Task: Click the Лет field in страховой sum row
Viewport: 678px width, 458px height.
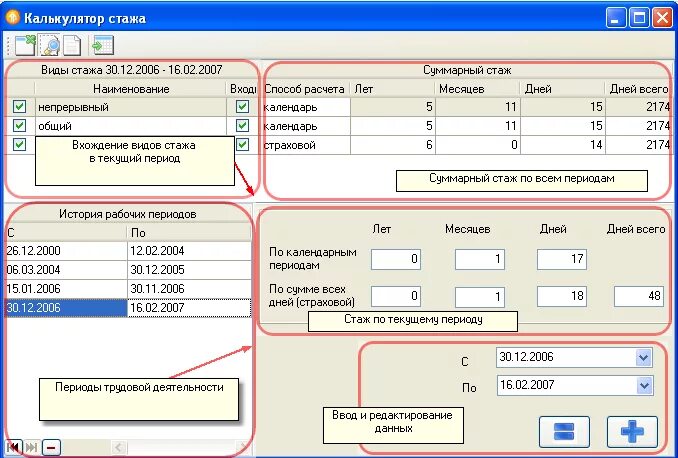Action: click(396, 296)
